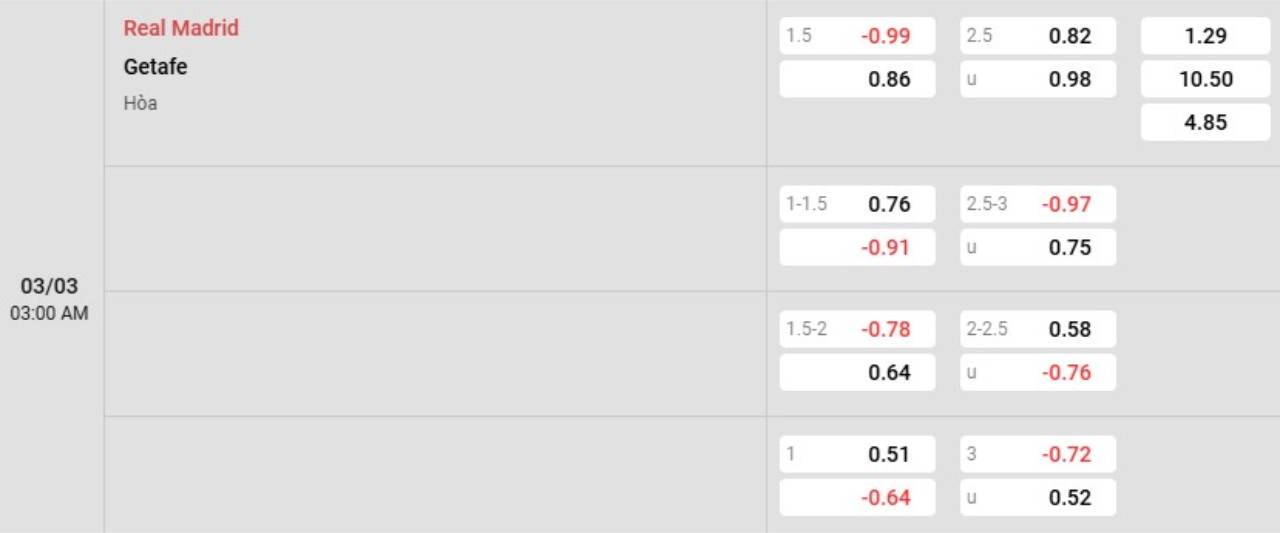1280x533 pixels.
Task: Choose draw odds 4.85
Action: 1205,123
